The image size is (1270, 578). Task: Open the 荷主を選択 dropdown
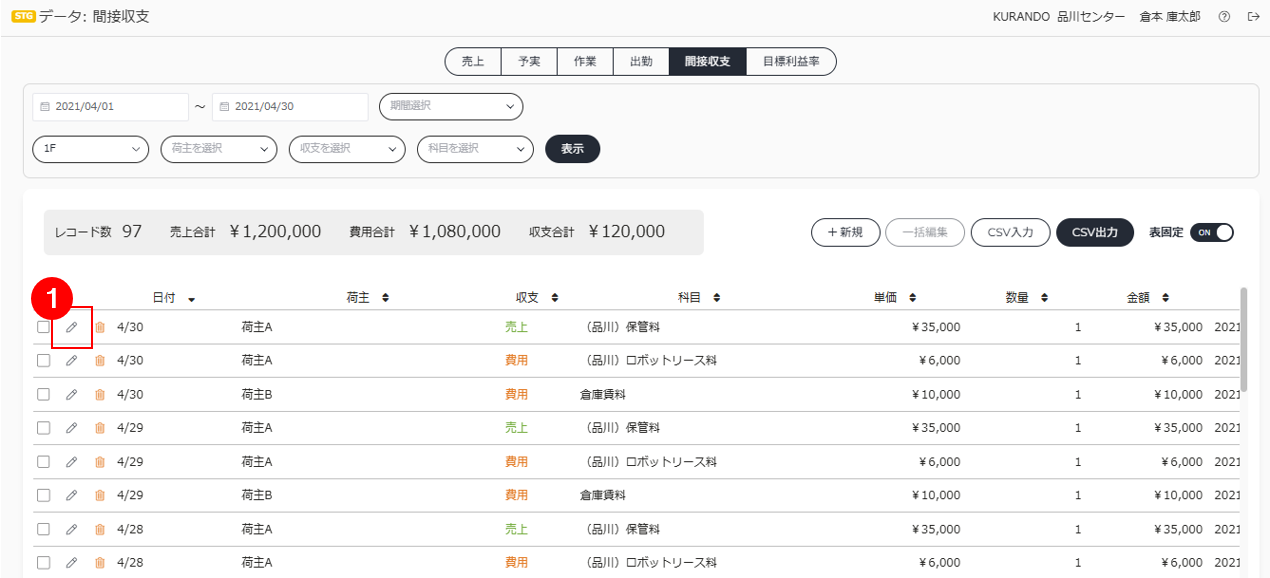click(219, 149)
